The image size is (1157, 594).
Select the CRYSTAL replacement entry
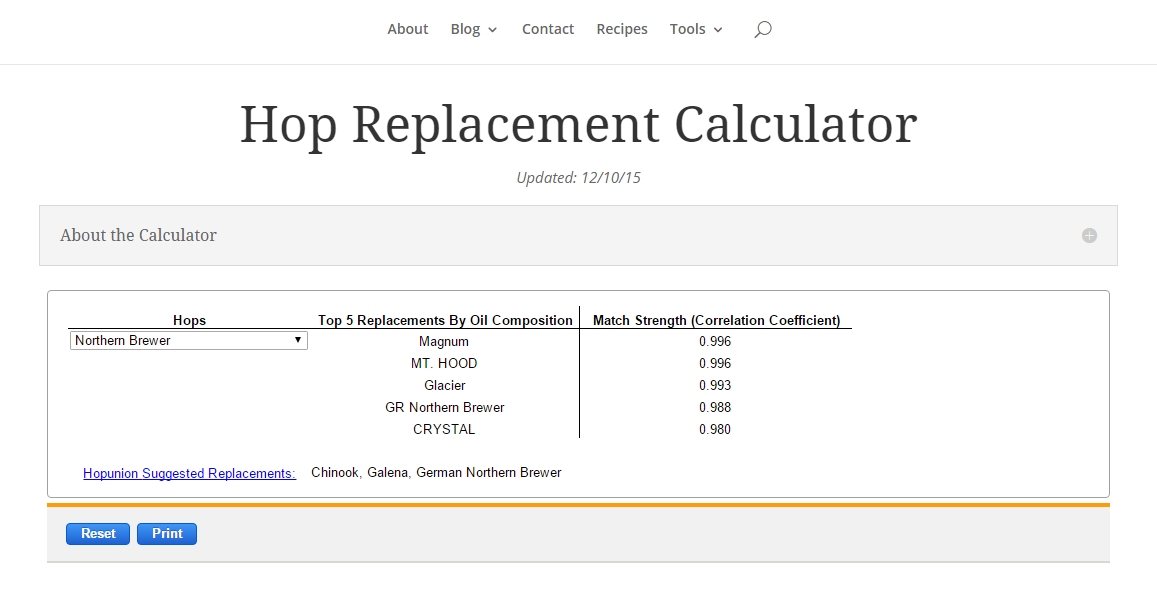tap(444, 430)
